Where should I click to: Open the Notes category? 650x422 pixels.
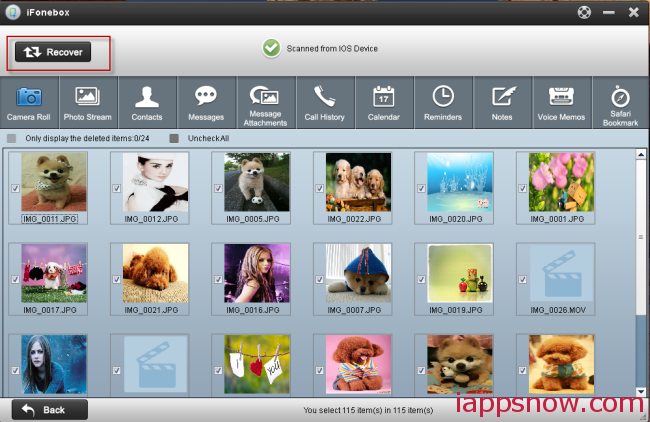(x=501, y=103)
